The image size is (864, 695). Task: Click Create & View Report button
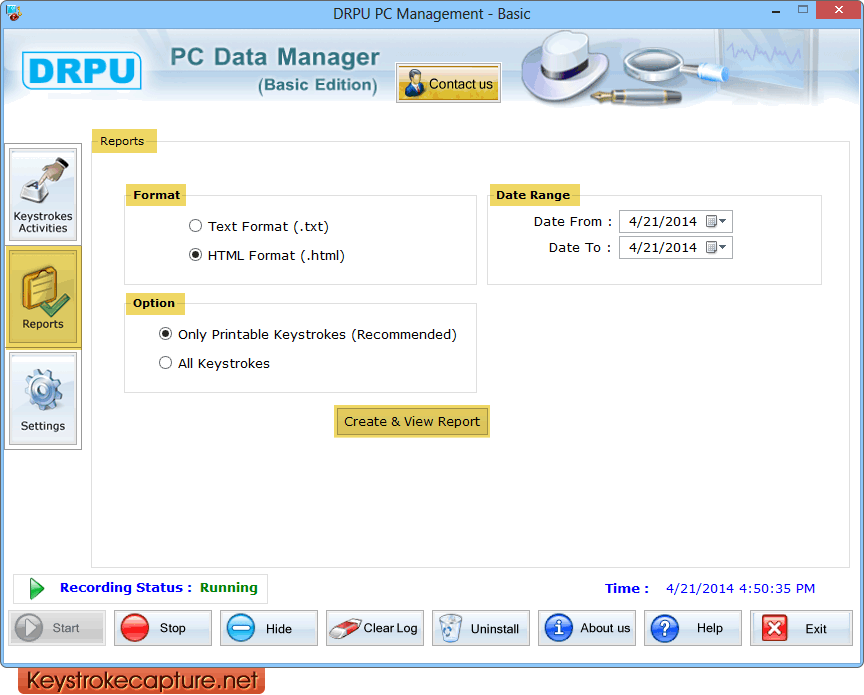pyautogui.click(x=412, y=422)
